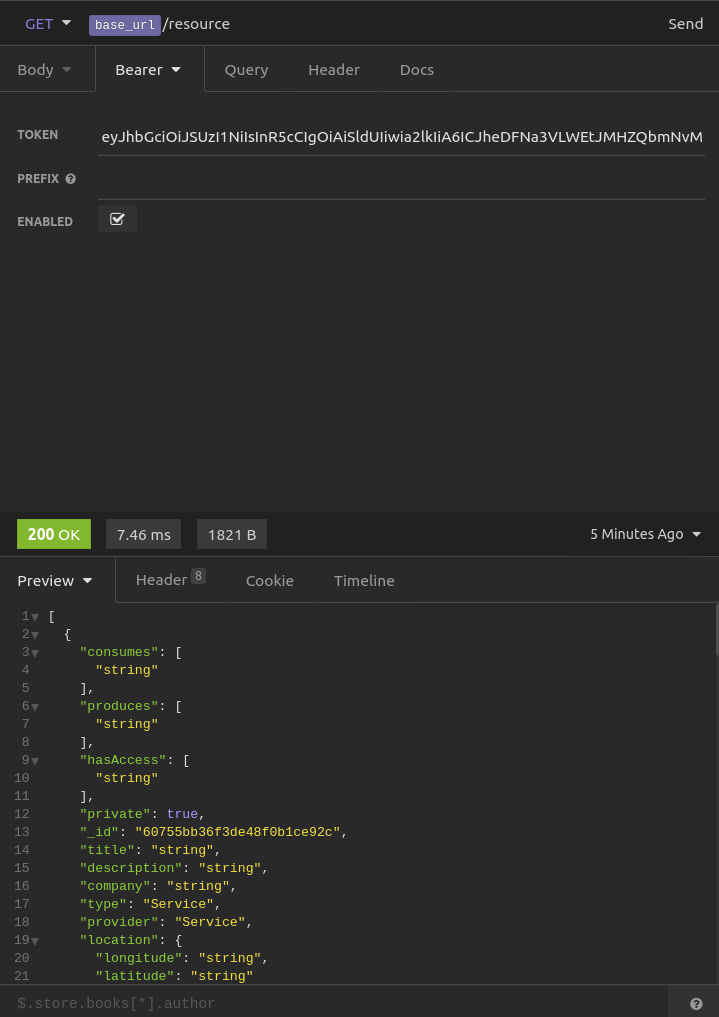Click the 7.46 ms response time tag

[143, 534]
